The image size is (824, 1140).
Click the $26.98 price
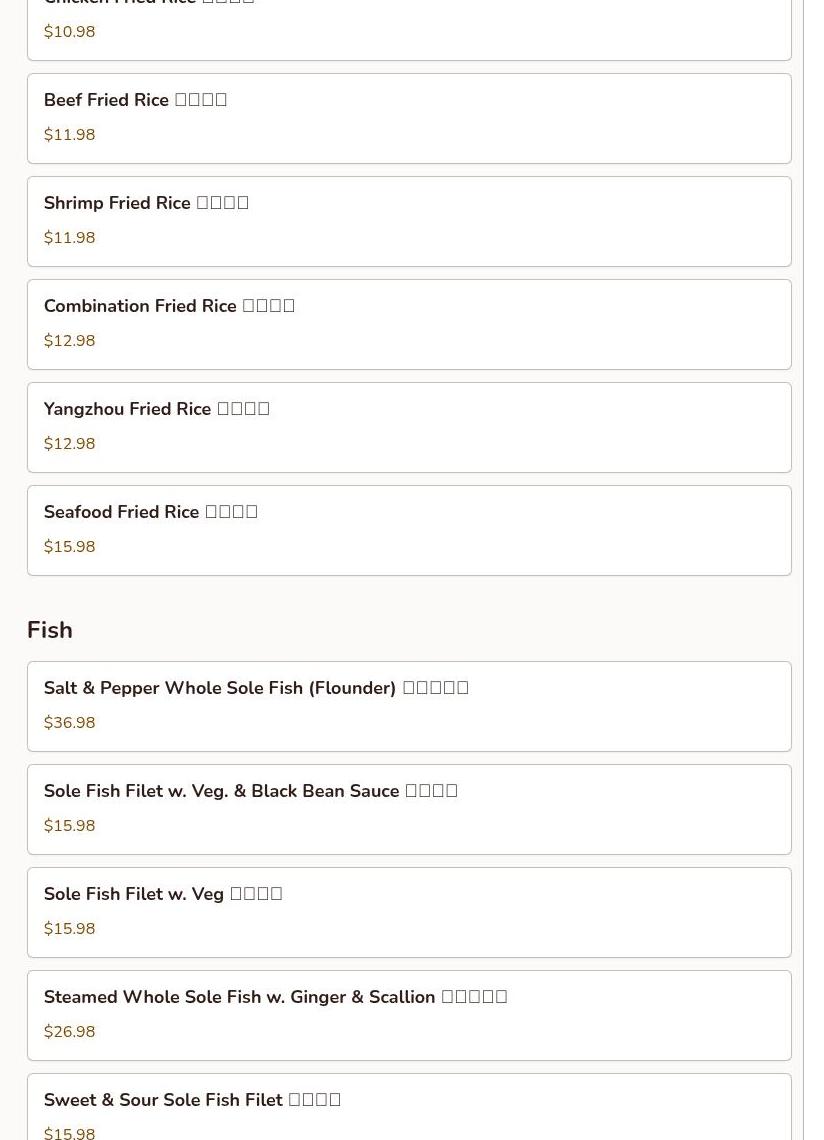pyautogui.click(x=69, y=1032)
